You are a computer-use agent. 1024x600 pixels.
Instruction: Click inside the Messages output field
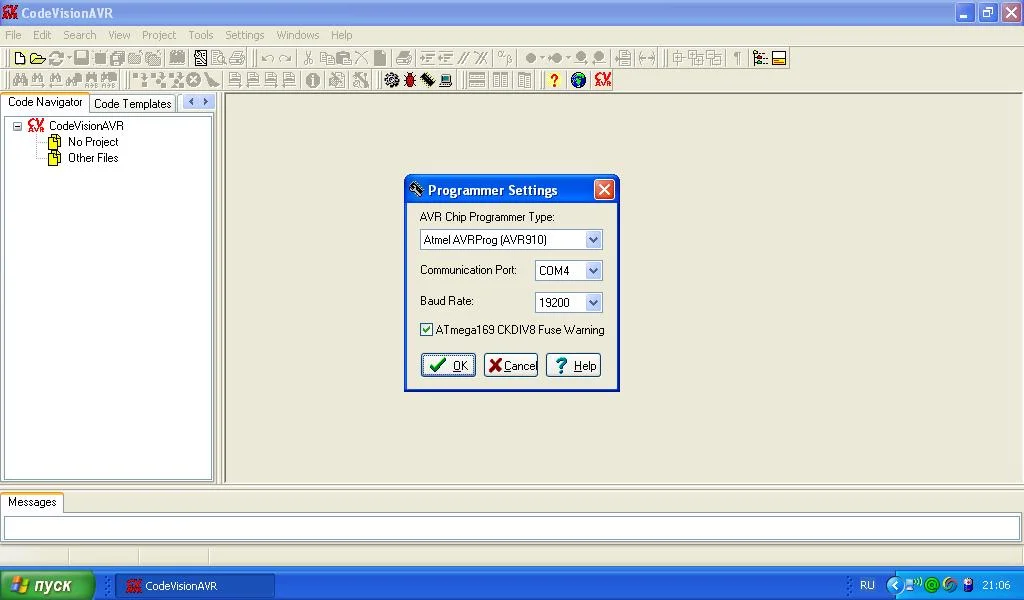(x=512, y=528)
